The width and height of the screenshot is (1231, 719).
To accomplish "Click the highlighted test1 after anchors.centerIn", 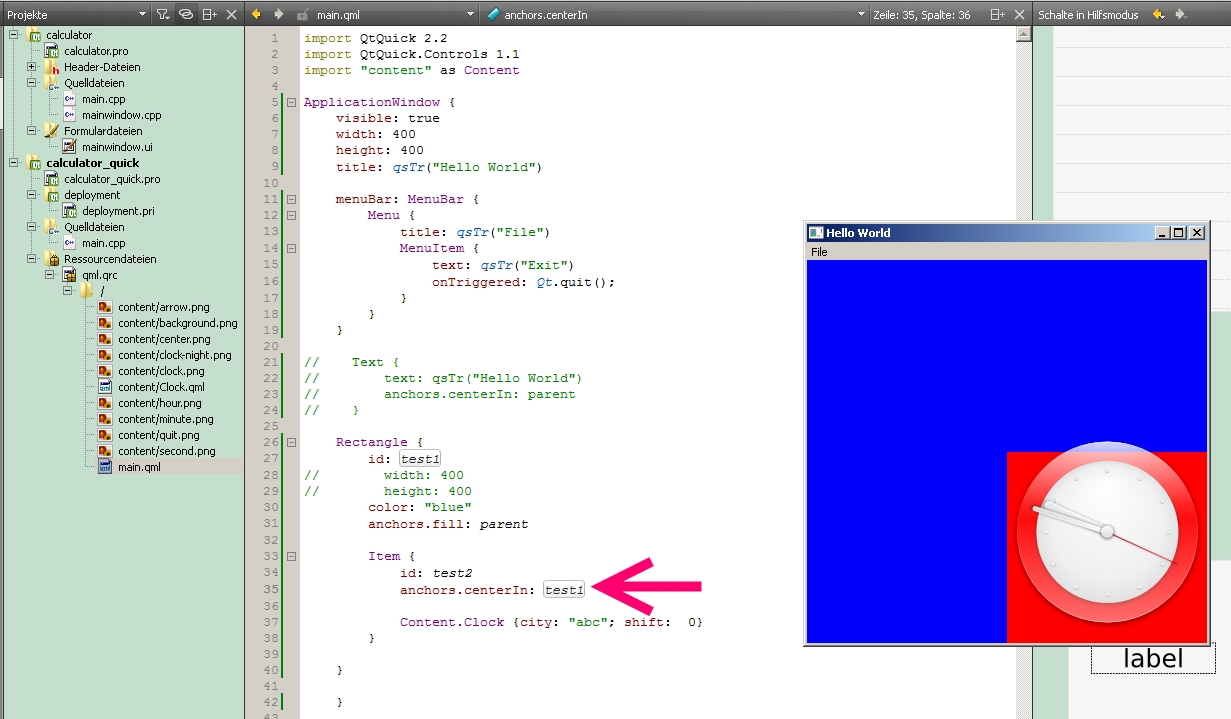I will tap(564, 590).
